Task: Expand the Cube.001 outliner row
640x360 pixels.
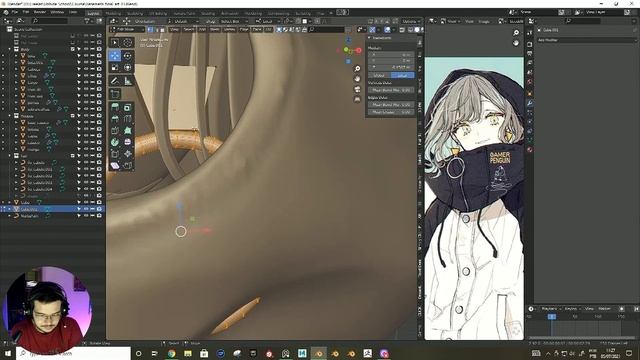Action: 10,209
